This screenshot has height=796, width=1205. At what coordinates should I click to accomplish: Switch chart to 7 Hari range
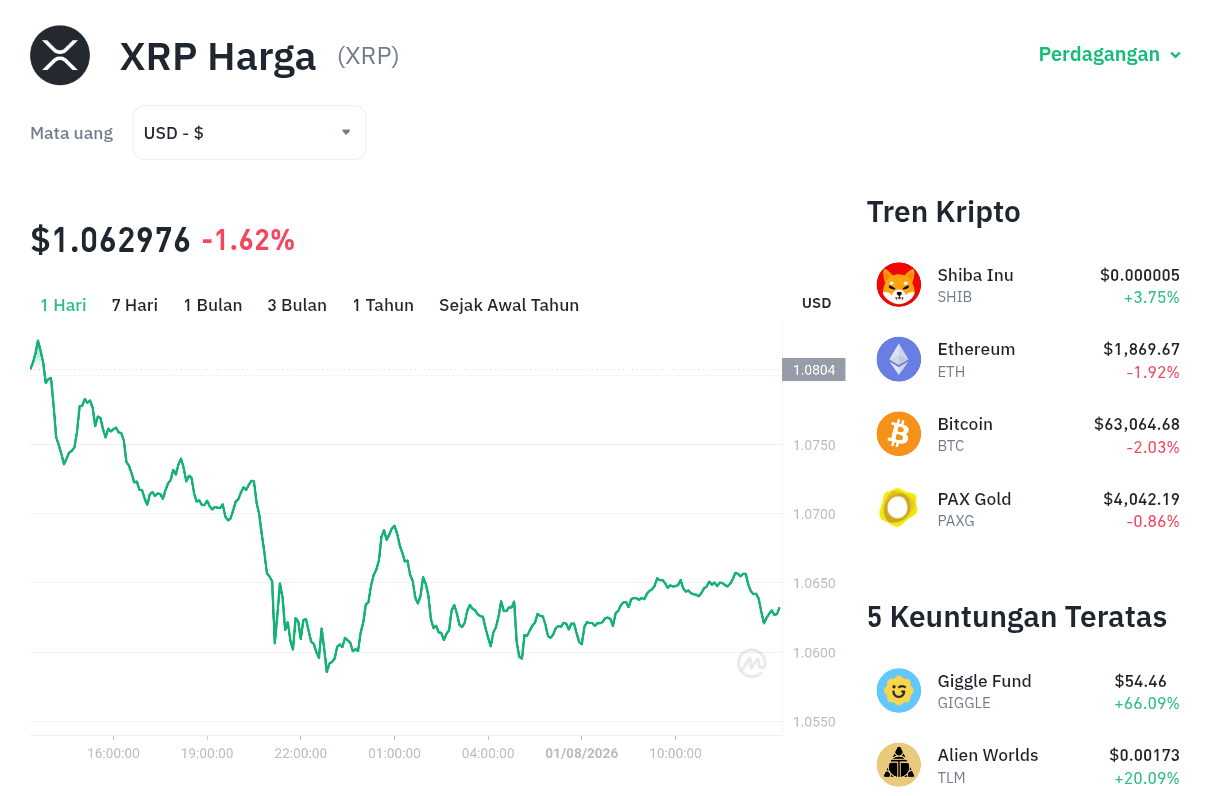pos(135,305)
